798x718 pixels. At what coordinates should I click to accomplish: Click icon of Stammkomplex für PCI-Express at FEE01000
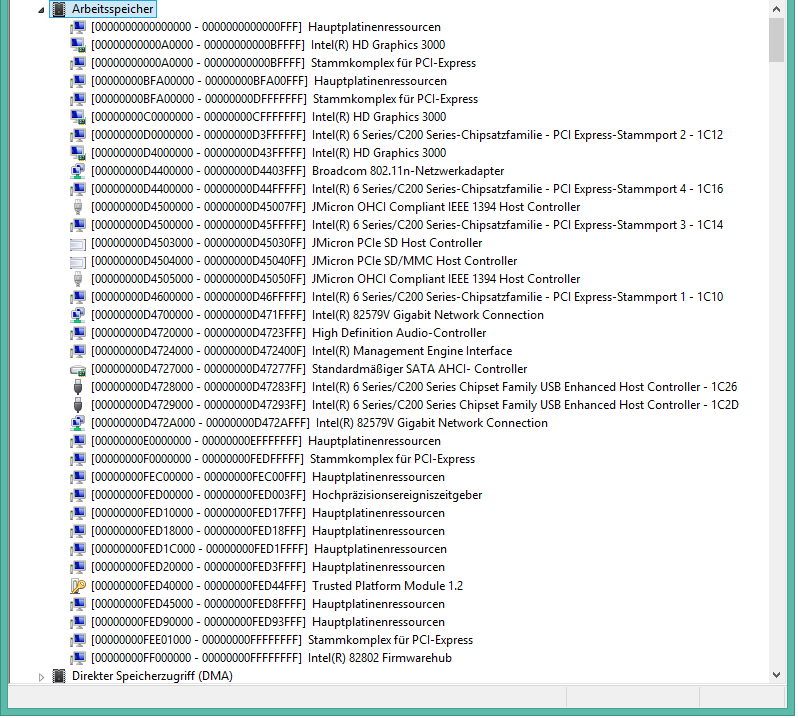point(78,641)
